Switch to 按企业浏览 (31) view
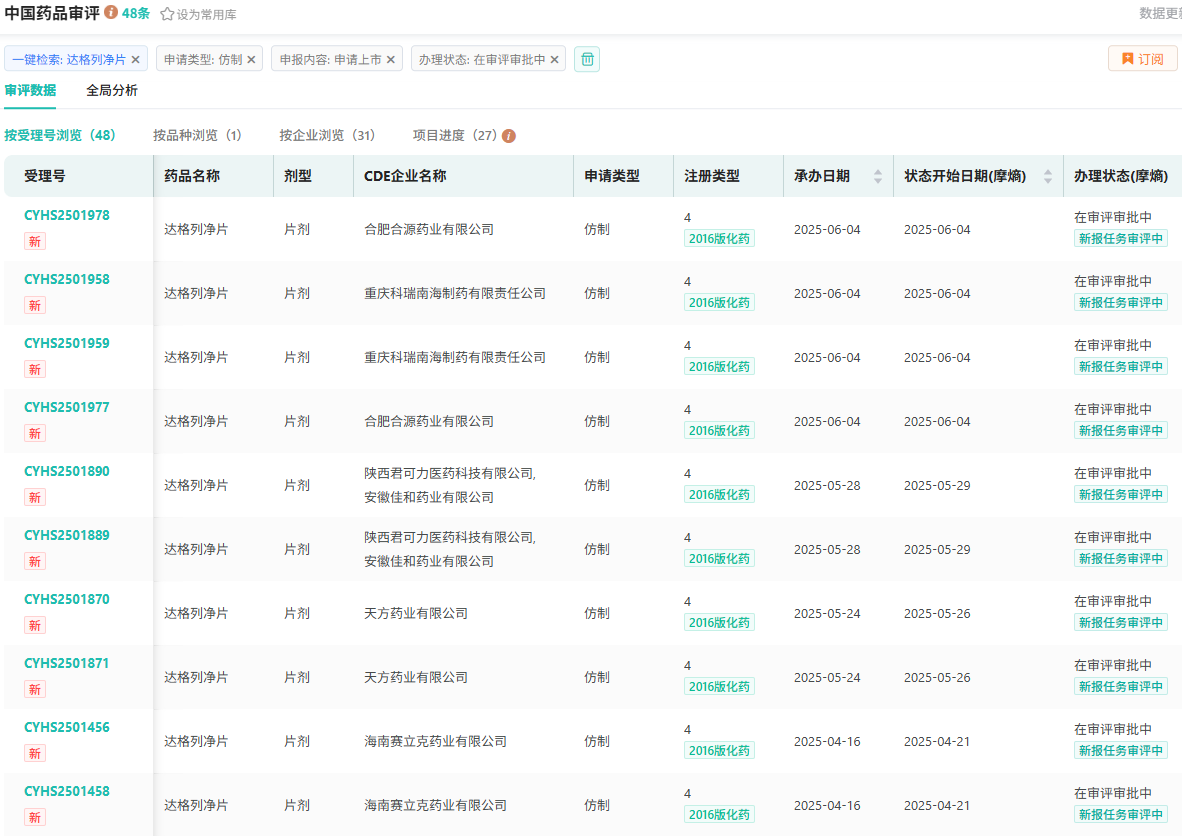 click(327, 135)
